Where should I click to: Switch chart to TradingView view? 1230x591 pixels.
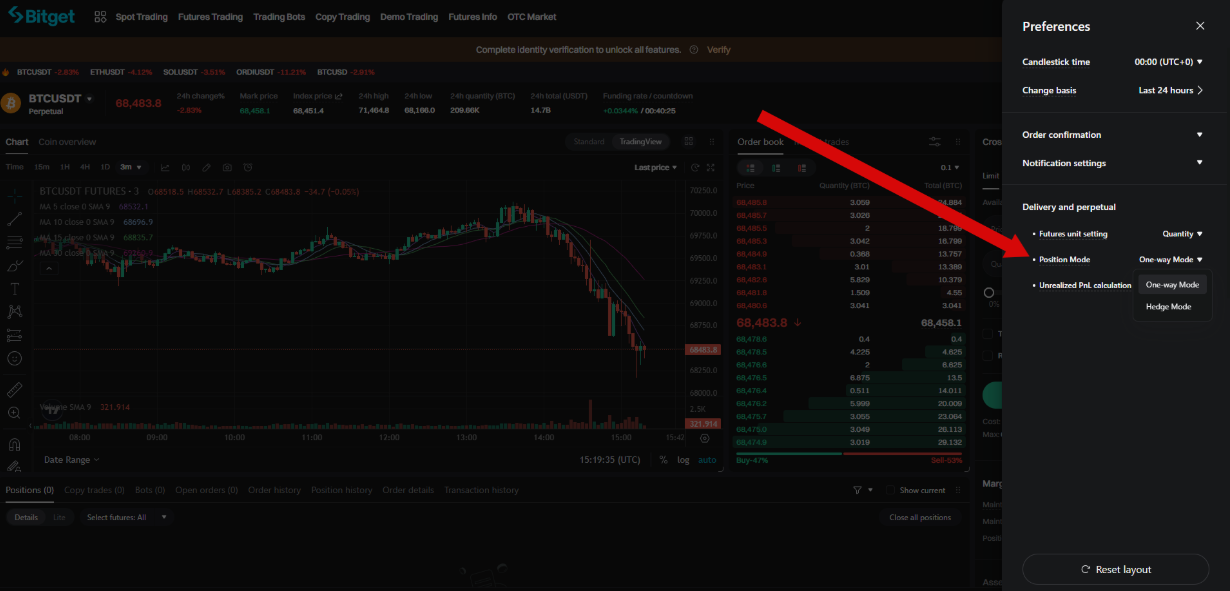tap(640, 142)
